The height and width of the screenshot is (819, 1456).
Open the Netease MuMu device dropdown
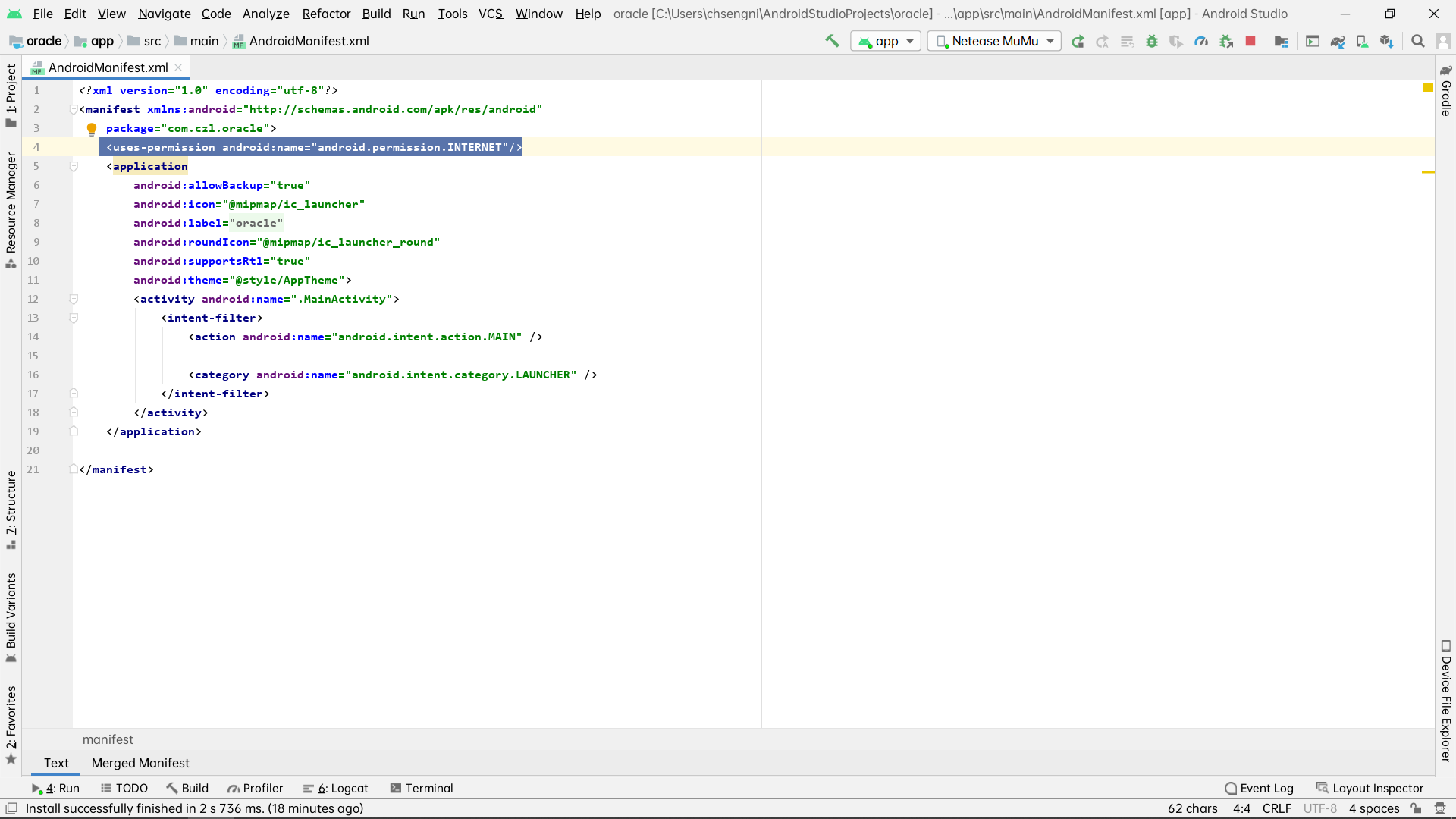click(x=994, y=41)
